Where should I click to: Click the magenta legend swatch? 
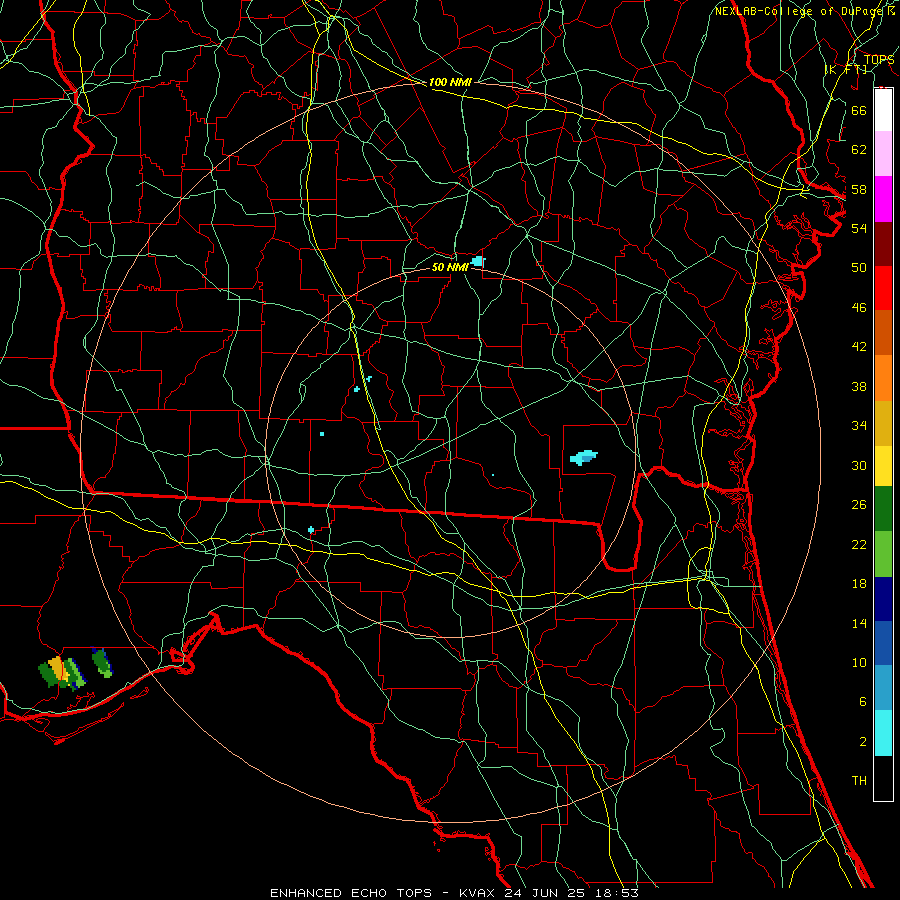[883, 199]
